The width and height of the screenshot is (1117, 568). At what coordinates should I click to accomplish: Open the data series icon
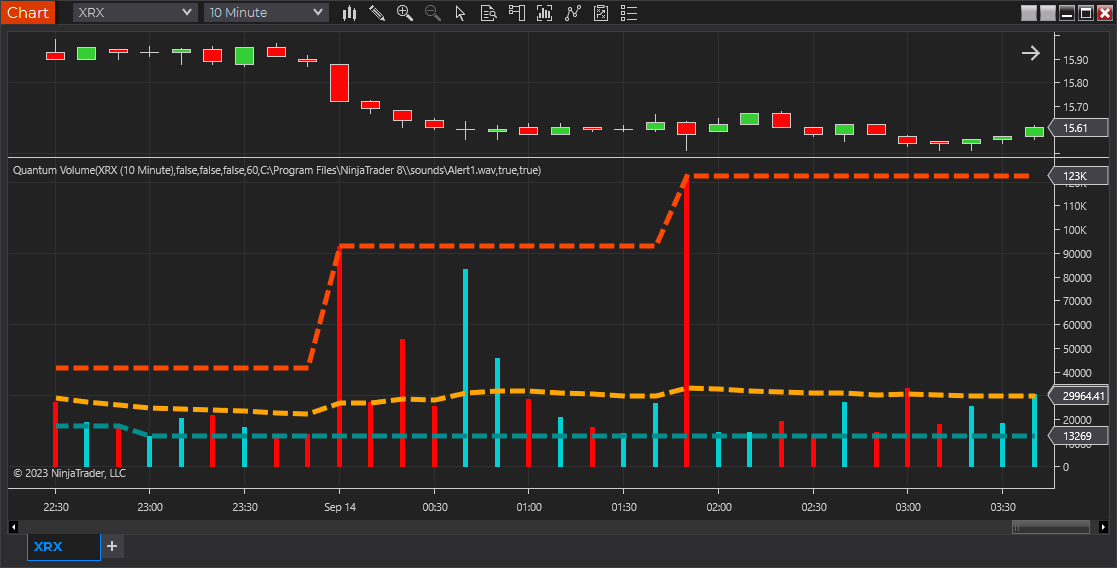click(544, 13)
